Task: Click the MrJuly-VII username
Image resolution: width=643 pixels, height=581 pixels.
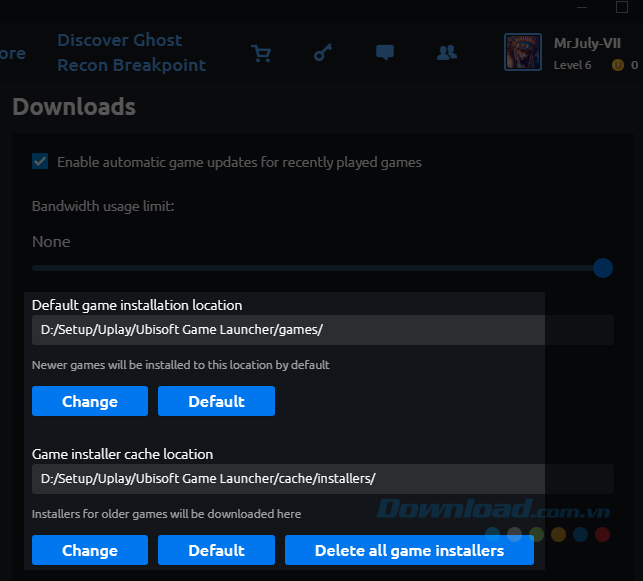Action: point(587,43)
